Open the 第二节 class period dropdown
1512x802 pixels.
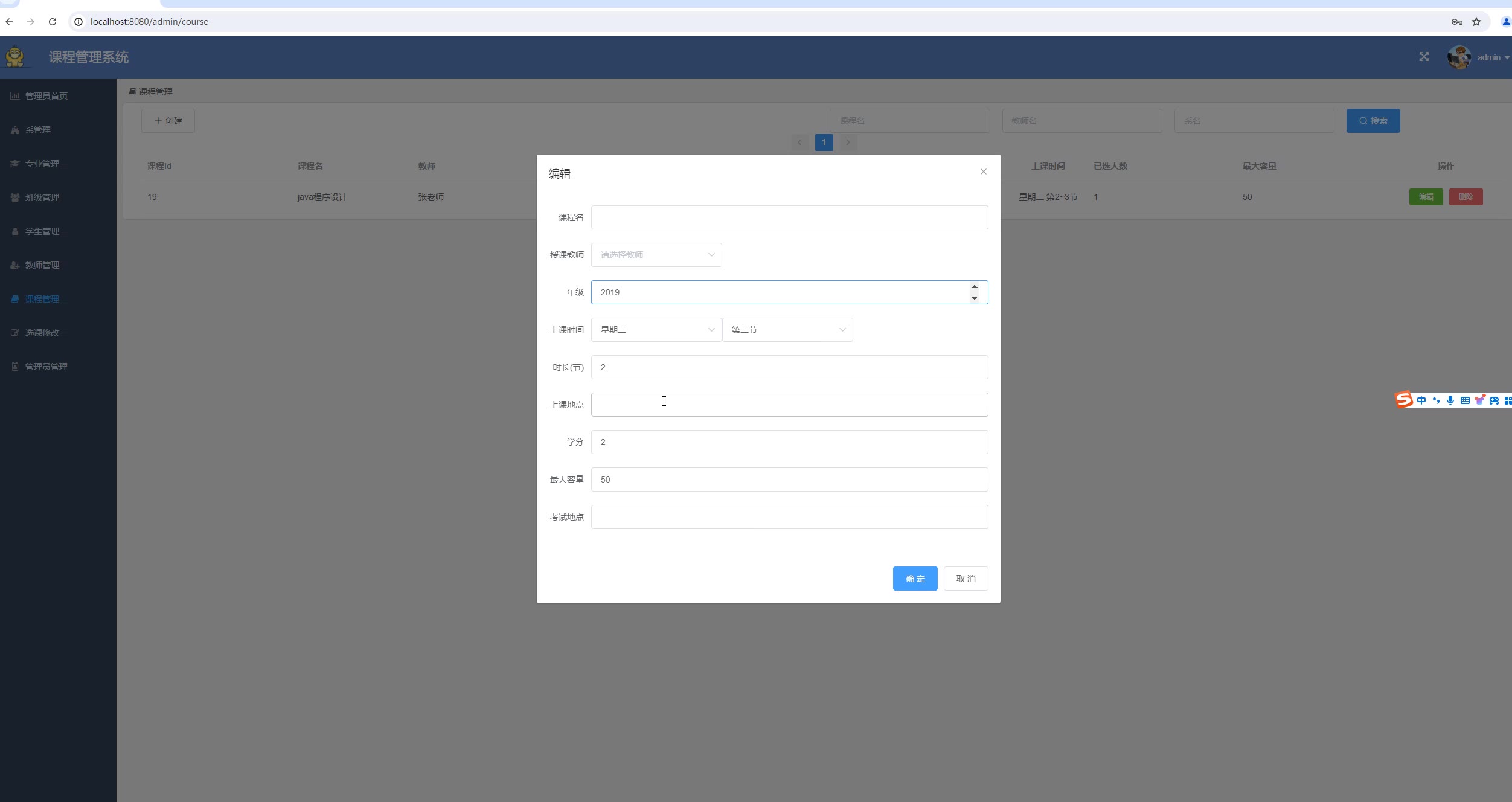787,330
